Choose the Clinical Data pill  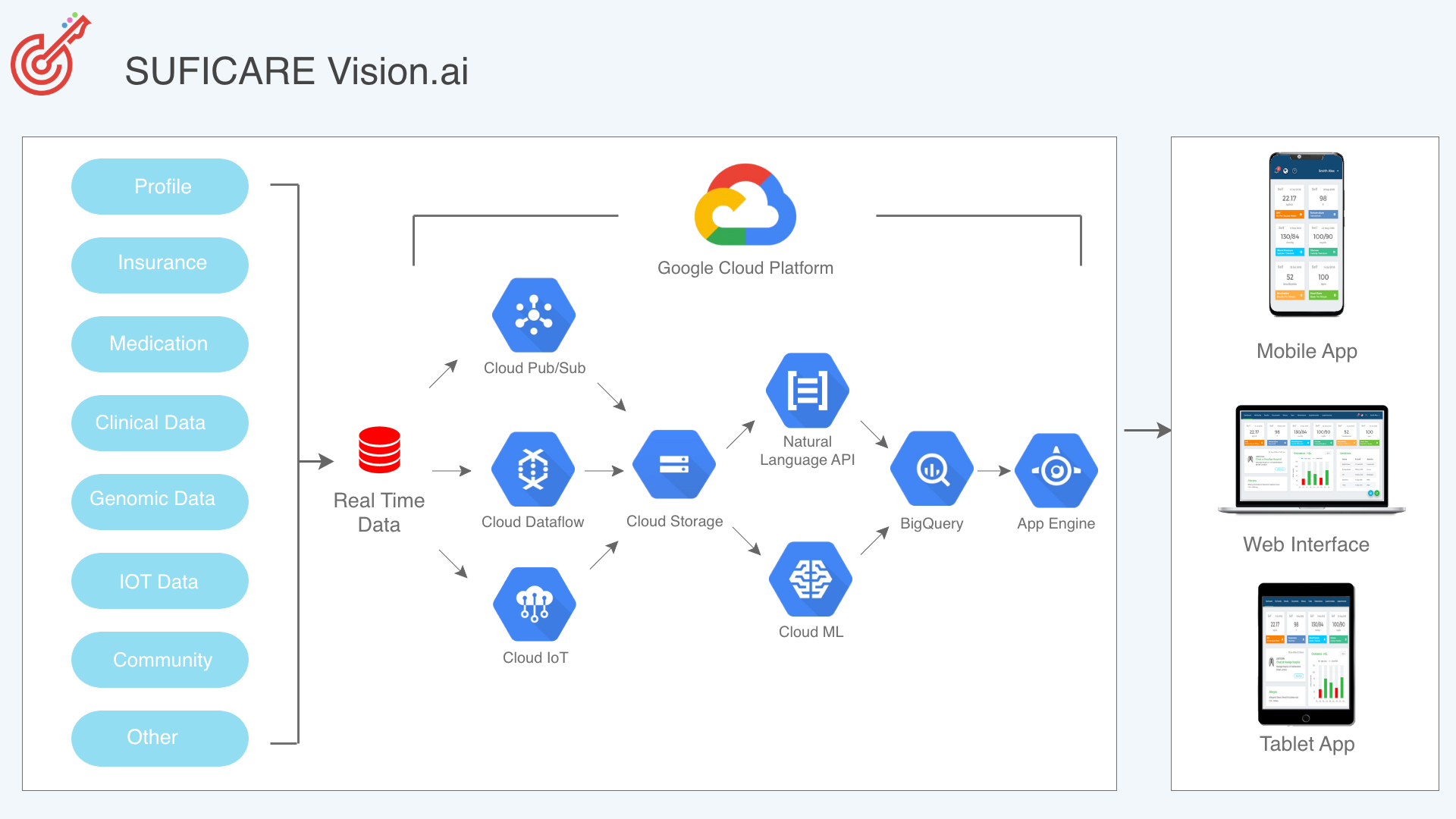(x=160, y=423)
